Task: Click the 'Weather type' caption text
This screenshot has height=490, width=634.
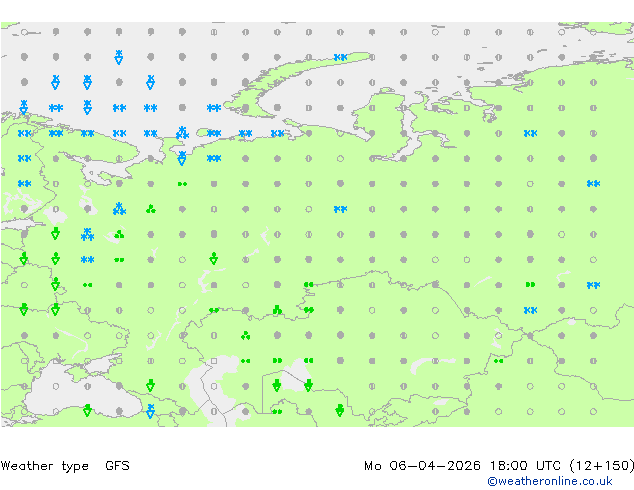Action: tap(45, 466)
